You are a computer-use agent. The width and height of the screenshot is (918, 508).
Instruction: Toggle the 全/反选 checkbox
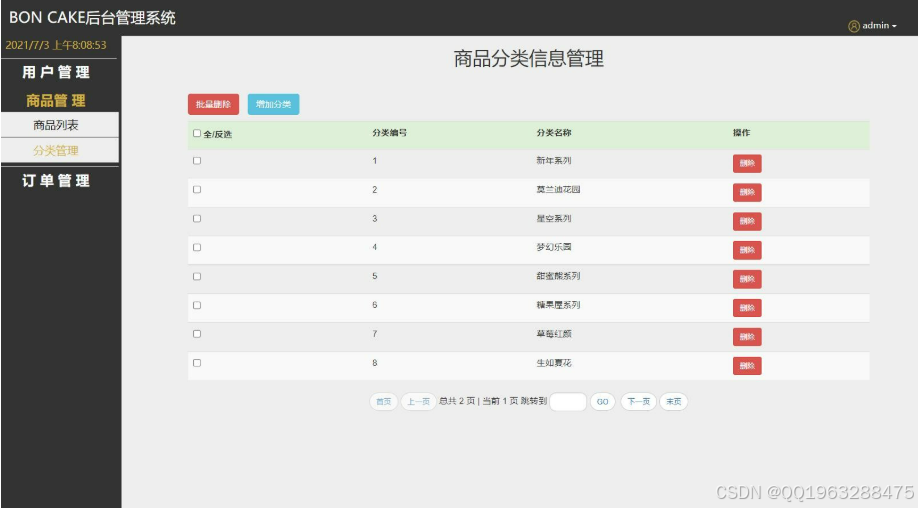197,133
